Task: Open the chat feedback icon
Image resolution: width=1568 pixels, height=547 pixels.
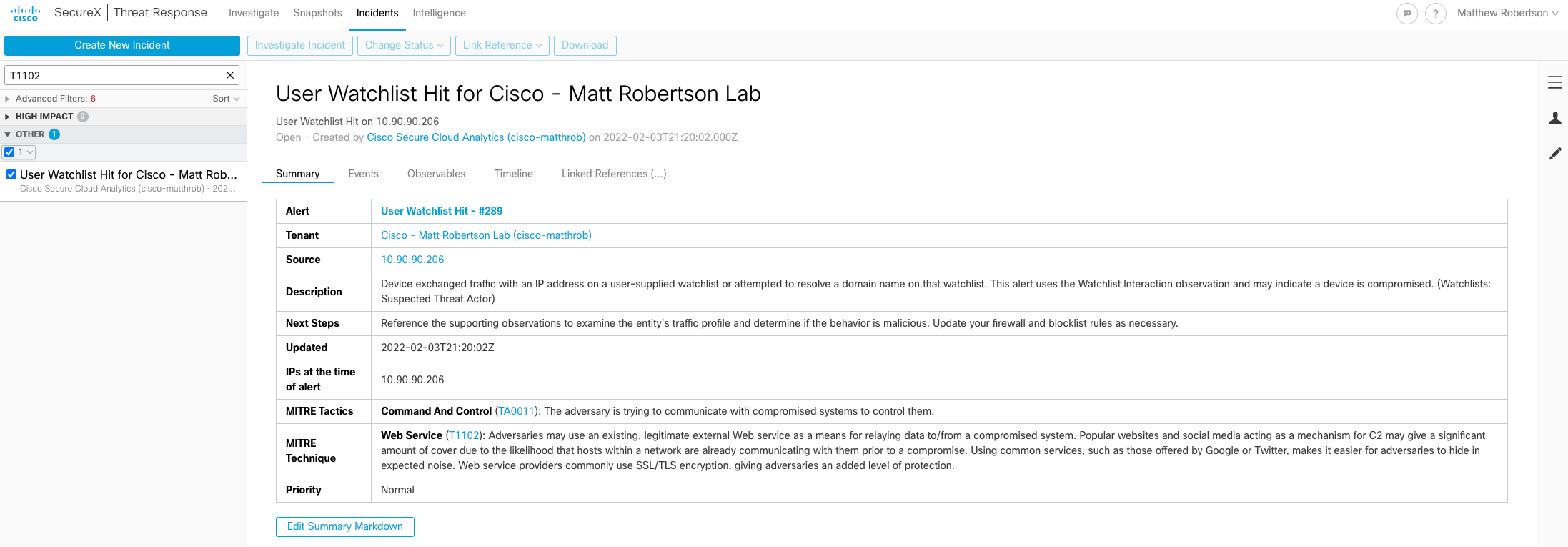Action: coord(1407,14)
